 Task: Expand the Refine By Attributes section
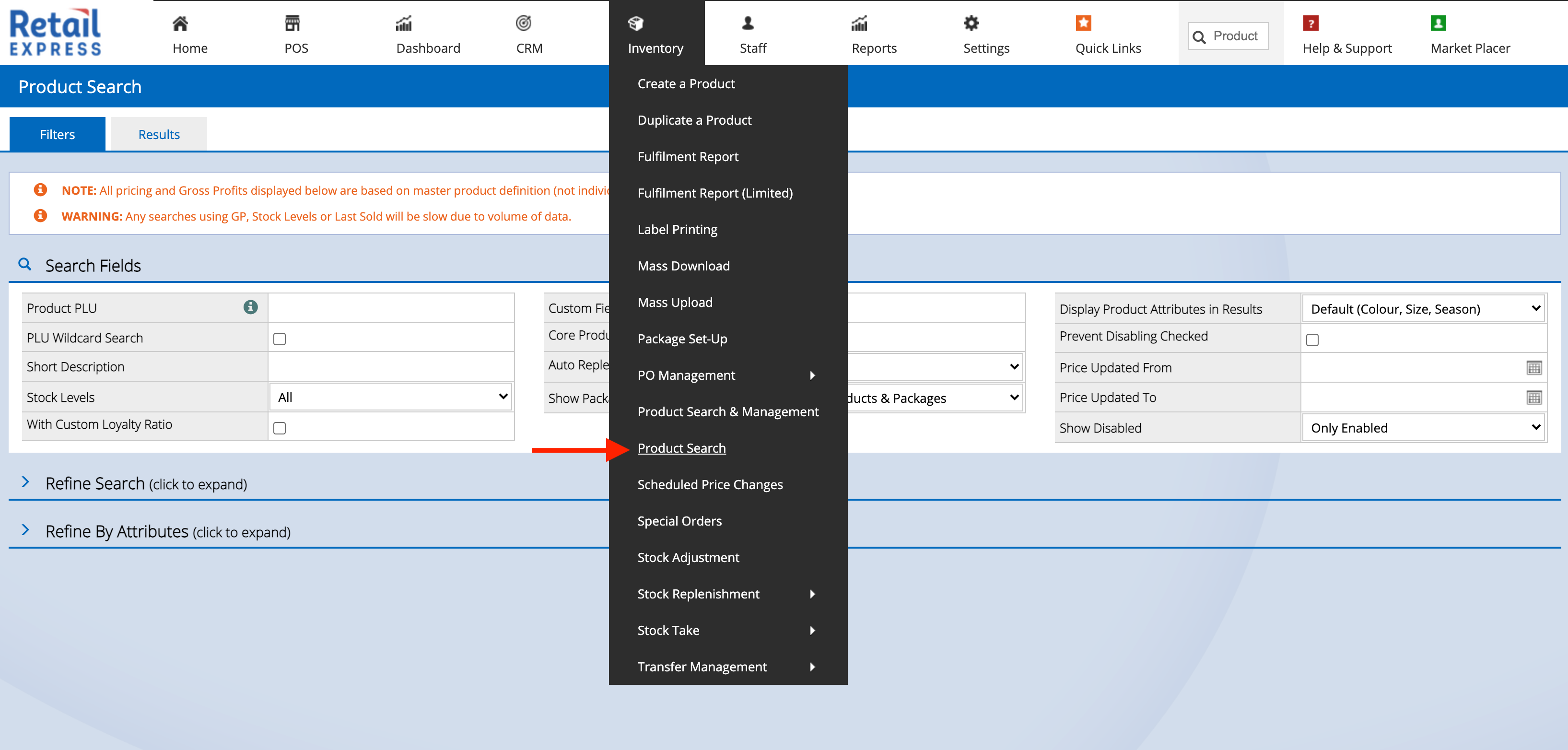168,531
